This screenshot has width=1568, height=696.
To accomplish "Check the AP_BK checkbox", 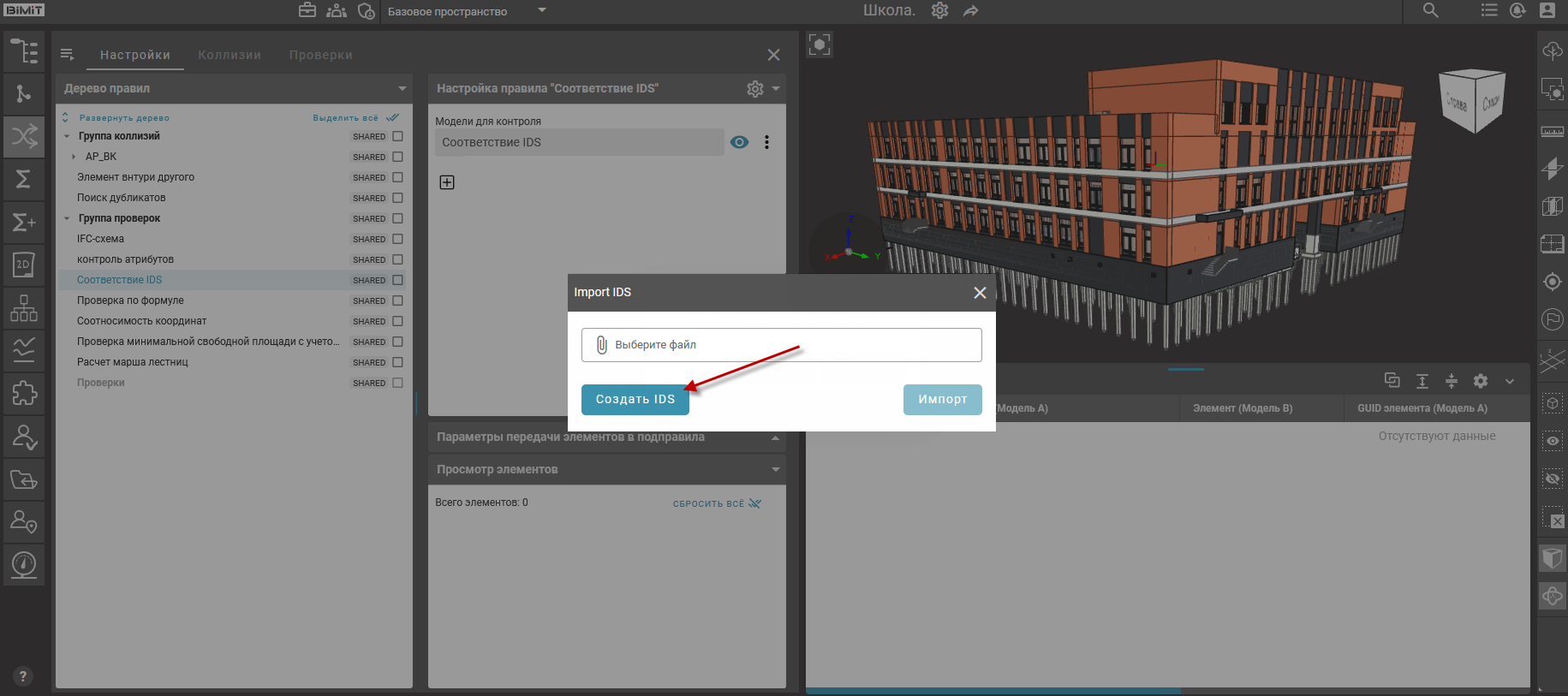I will (397, 157).
